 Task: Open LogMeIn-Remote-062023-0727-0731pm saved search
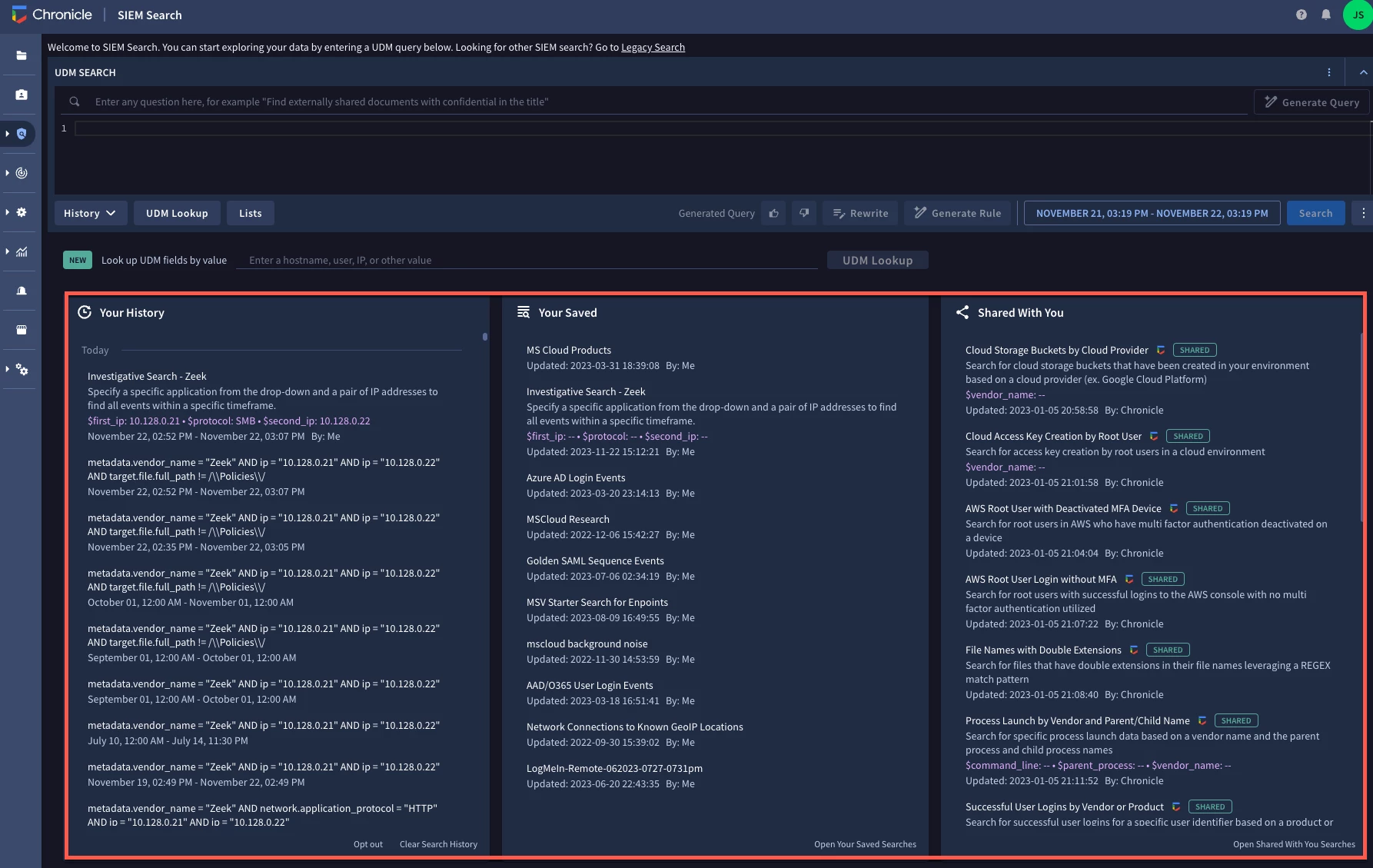(x=614, y=768)
